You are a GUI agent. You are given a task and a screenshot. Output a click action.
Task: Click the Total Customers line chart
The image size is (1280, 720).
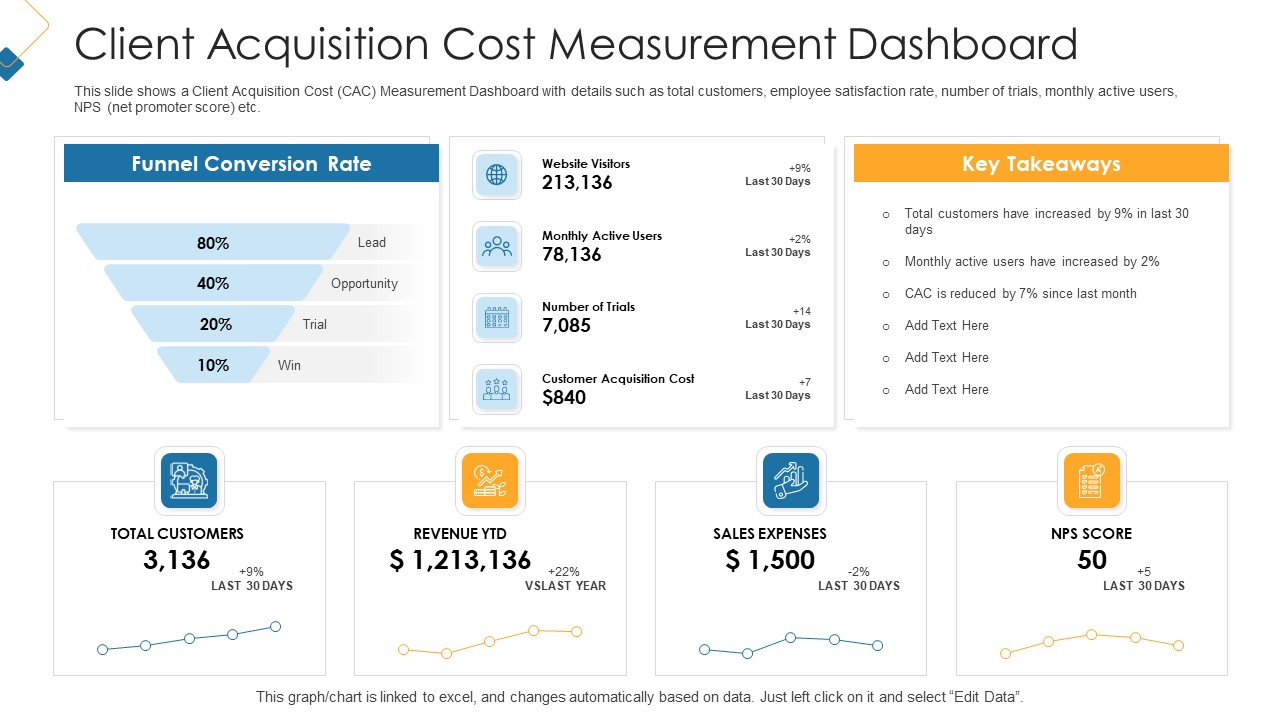point(189,638)
